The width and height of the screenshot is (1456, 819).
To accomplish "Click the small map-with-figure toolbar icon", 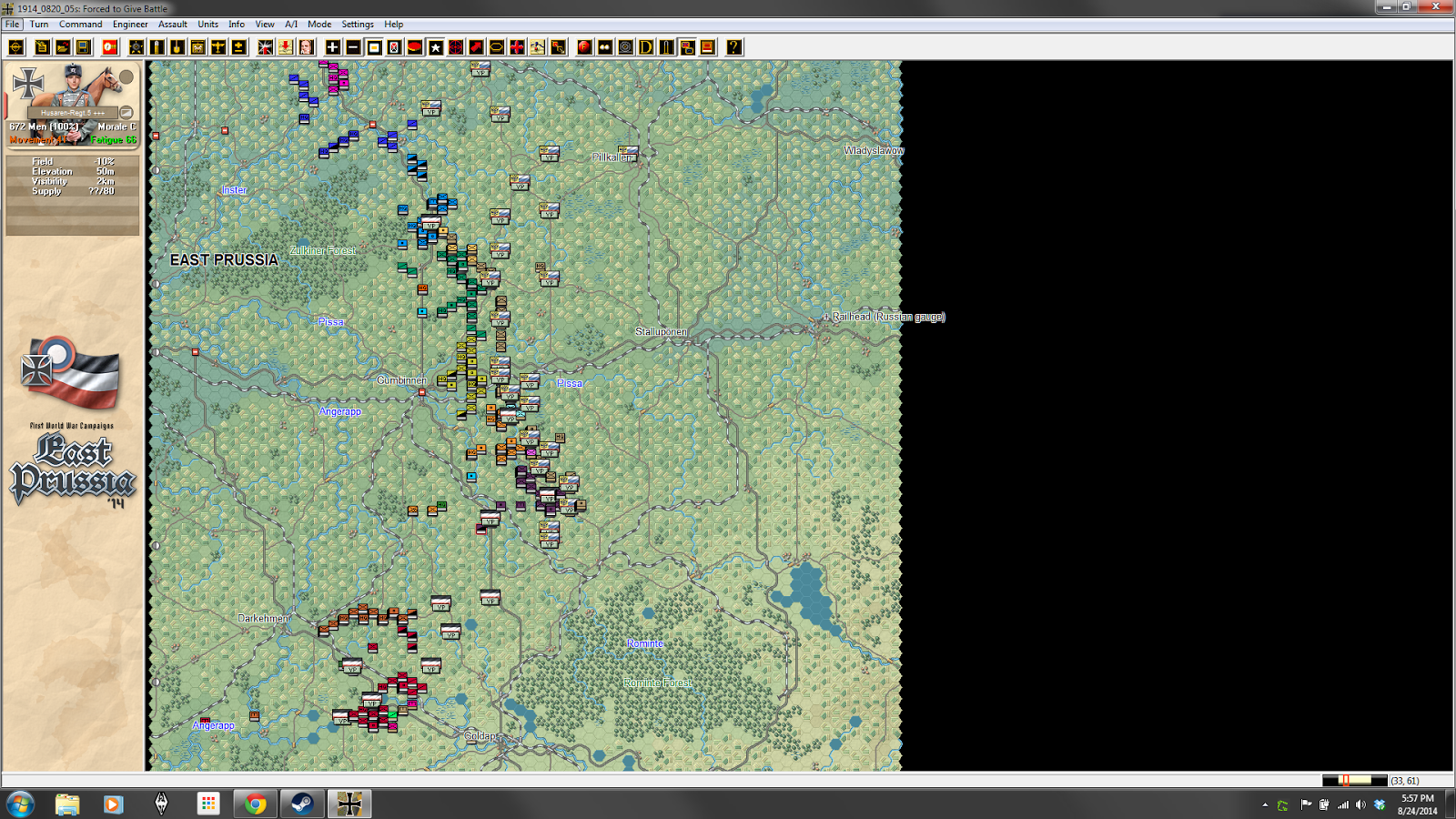I will pos(538,47).
